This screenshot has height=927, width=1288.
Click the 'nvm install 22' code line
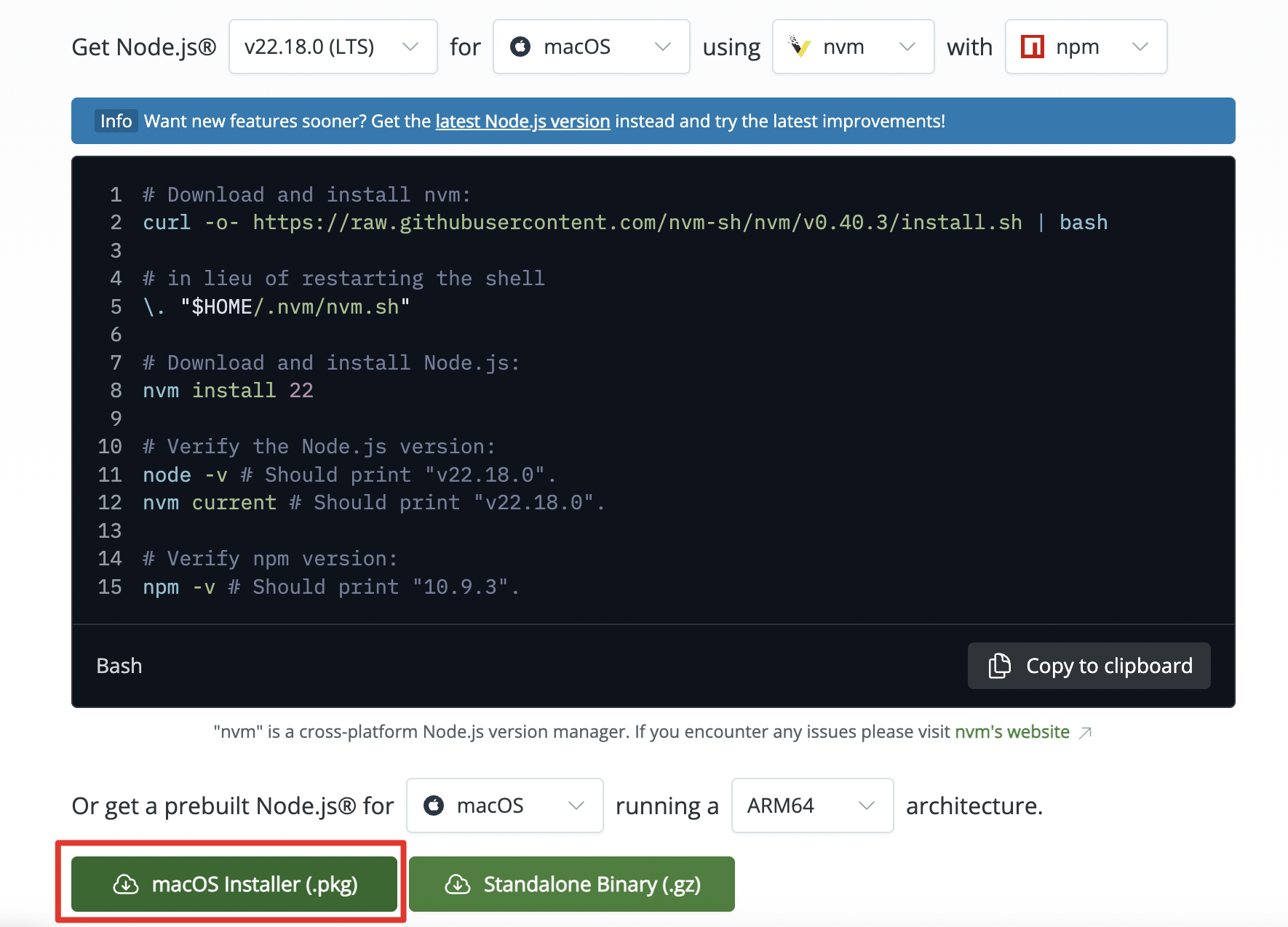(228, 390)
